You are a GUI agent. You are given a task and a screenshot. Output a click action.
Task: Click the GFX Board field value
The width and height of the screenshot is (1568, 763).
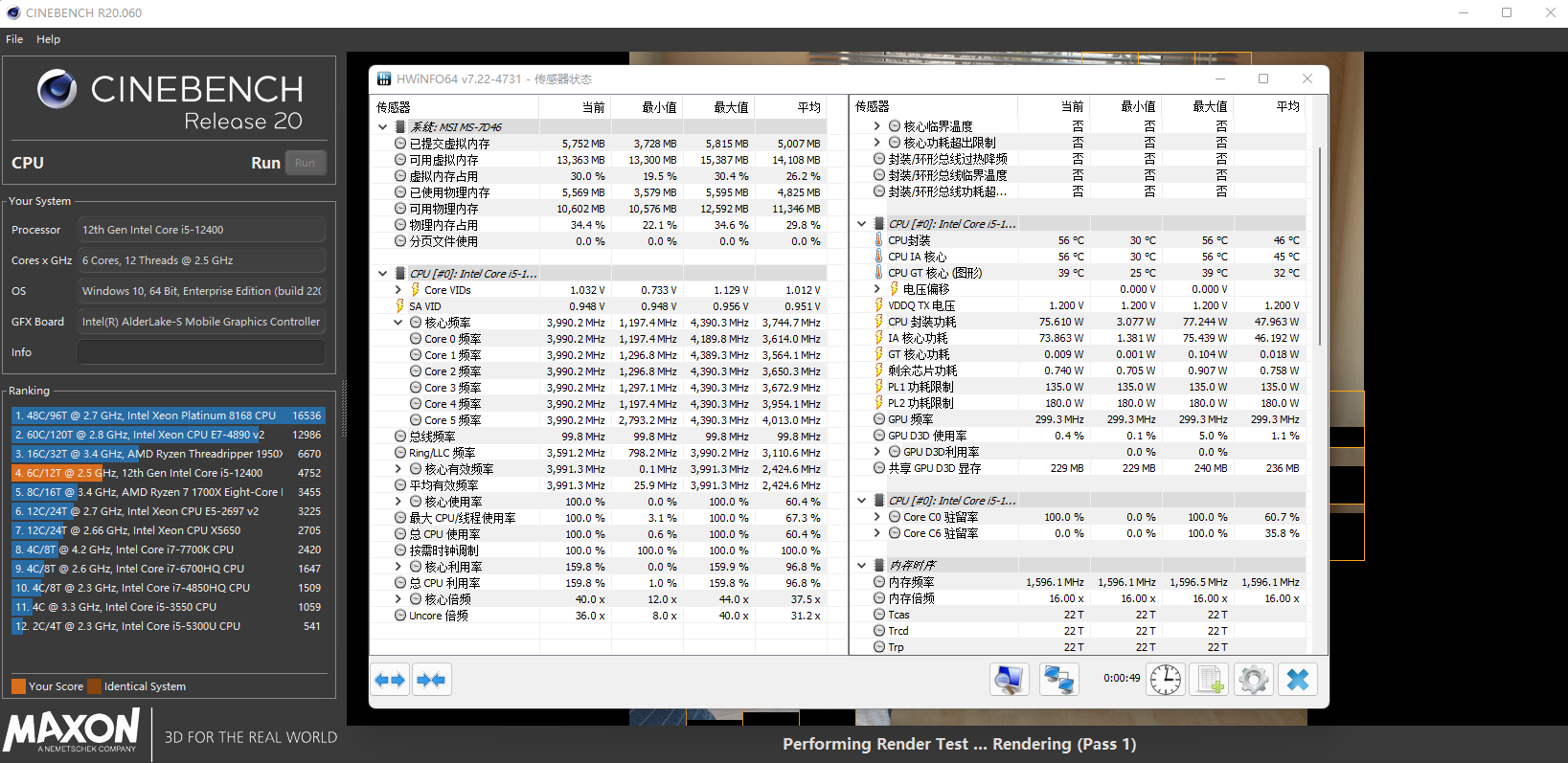click(201, 322)
